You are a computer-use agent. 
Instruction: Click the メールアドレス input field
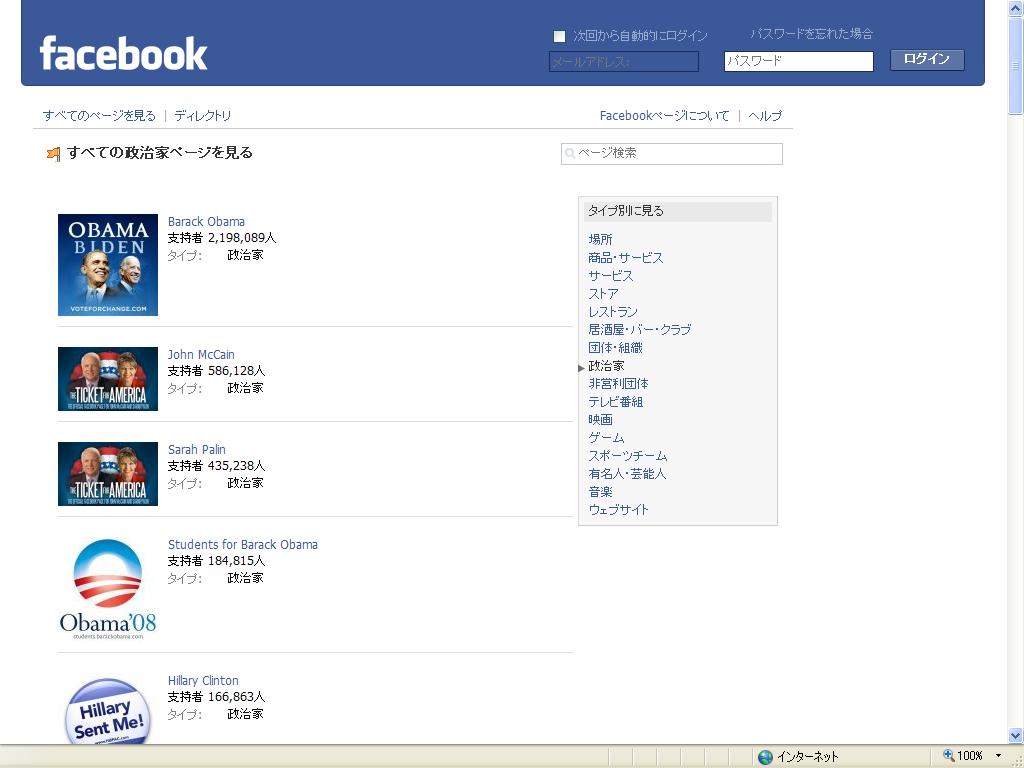tap(624, 62)
